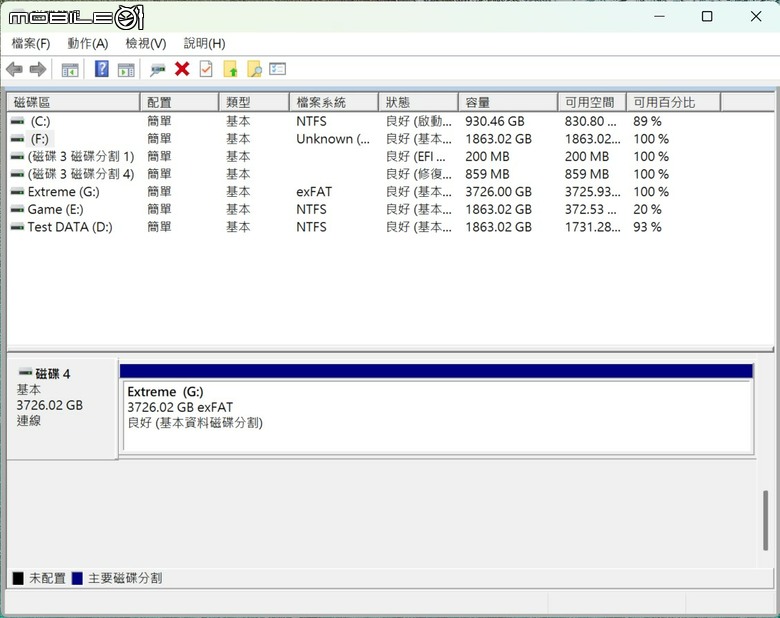Sort by the 容量 column header

[508, 103]
